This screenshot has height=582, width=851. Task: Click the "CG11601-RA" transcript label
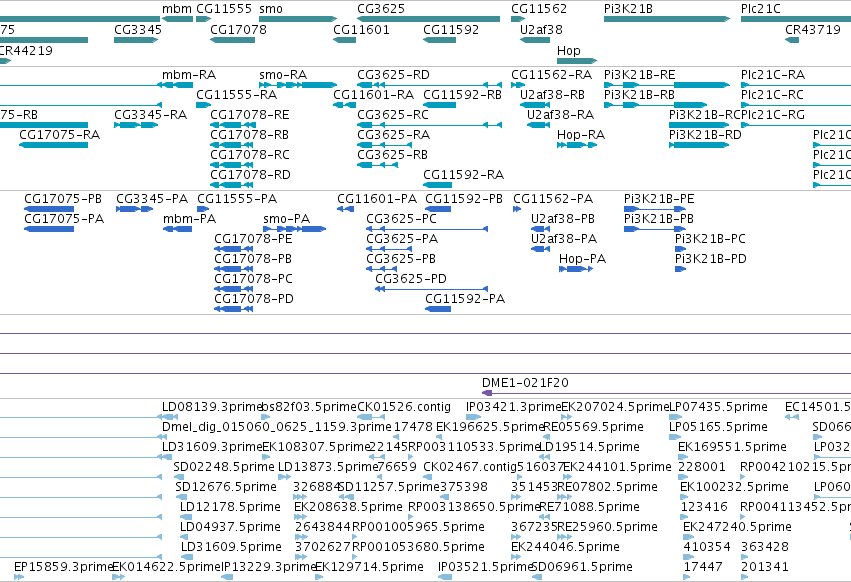[x=373, y=94]
